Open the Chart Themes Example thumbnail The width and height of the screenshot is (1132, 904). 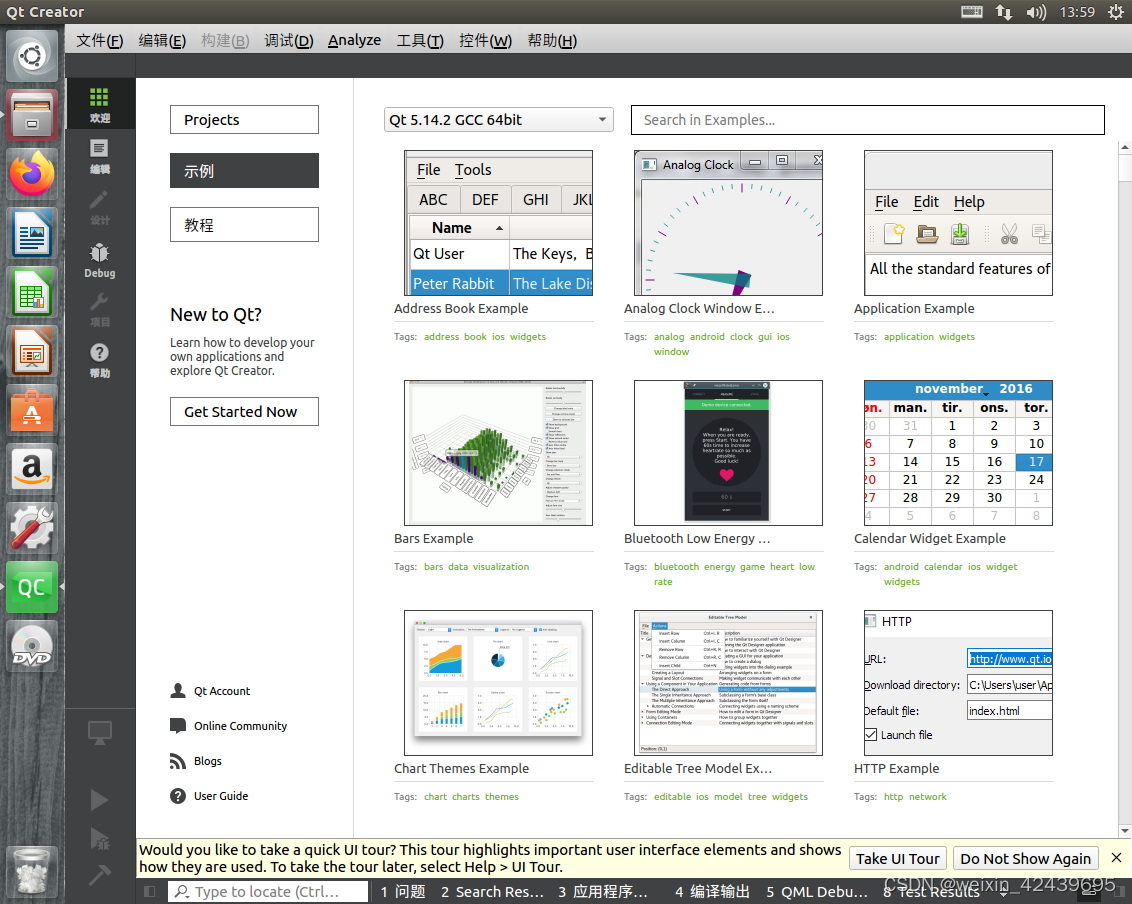pos(498,683)
